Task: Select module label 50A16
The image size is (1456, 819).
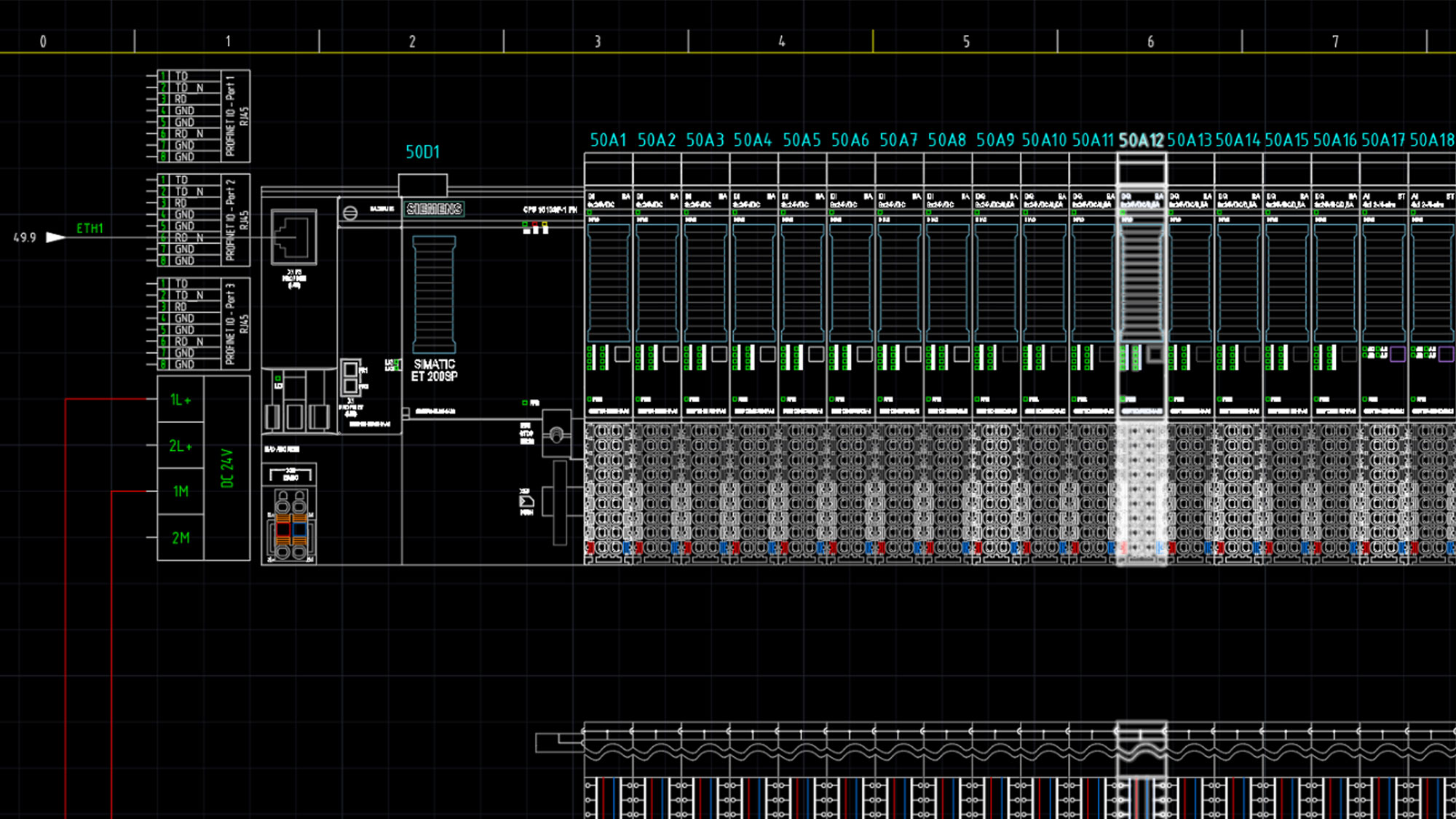Action: 1335,140
